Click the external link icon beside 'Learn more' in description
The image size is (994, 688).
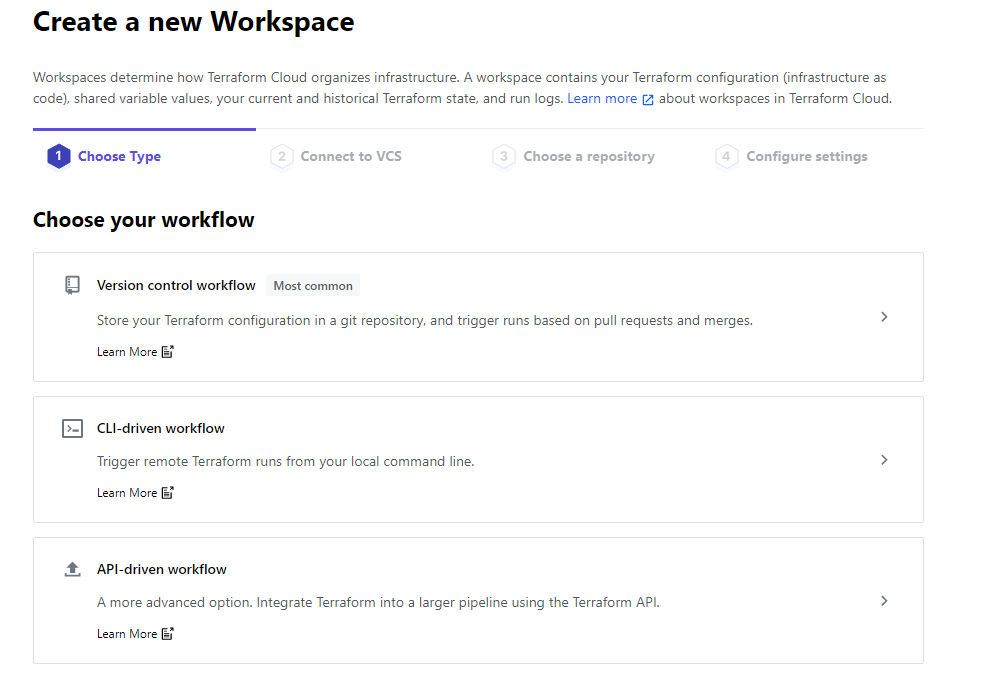(x=648, y=100)
